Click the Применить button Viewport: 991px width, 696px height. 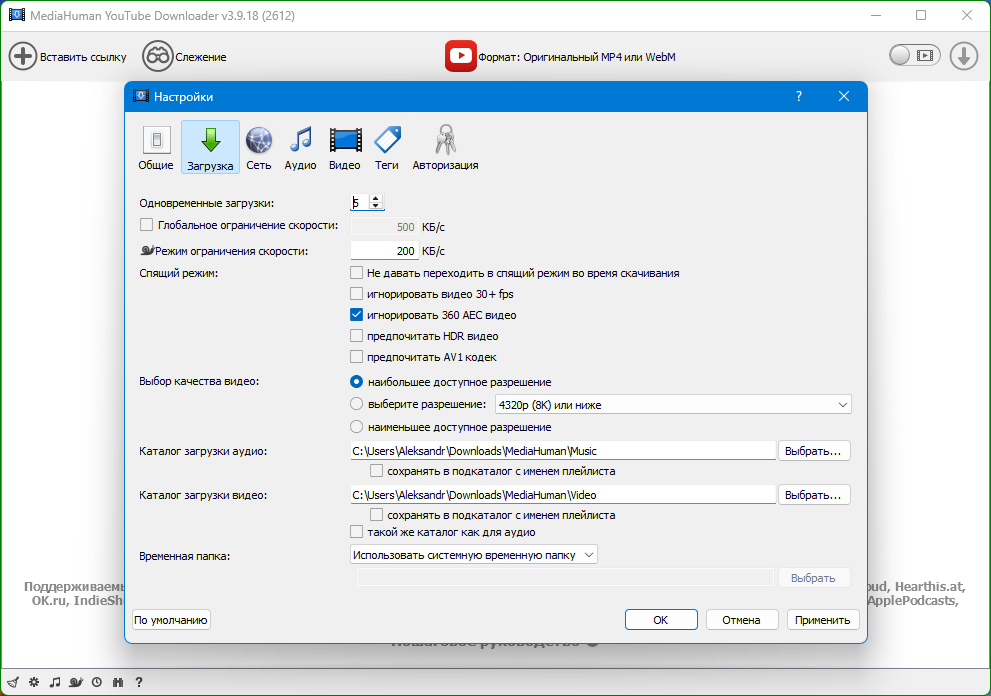click(x=822, y=620)
